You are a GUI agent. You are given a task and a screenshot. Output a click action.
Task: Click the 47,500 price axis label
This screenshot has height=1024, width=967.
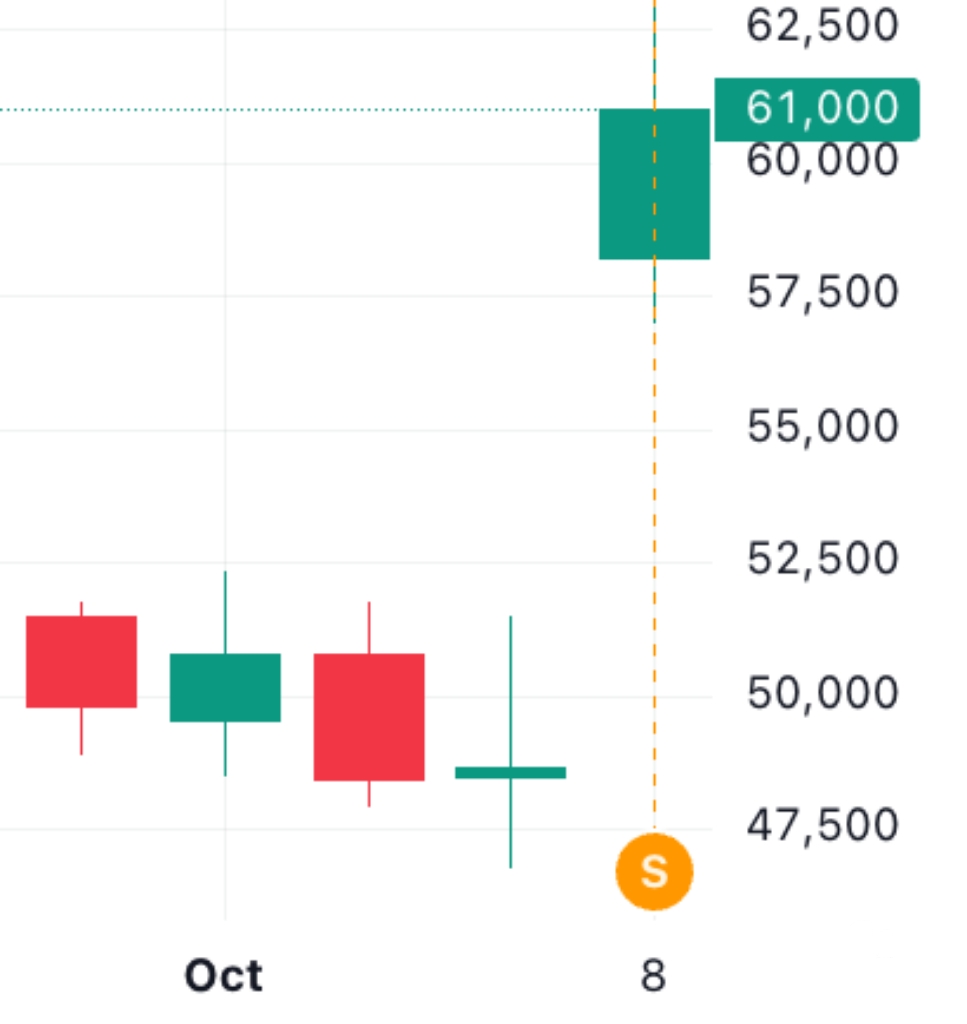pyautogui.click(x=822, y=825)
